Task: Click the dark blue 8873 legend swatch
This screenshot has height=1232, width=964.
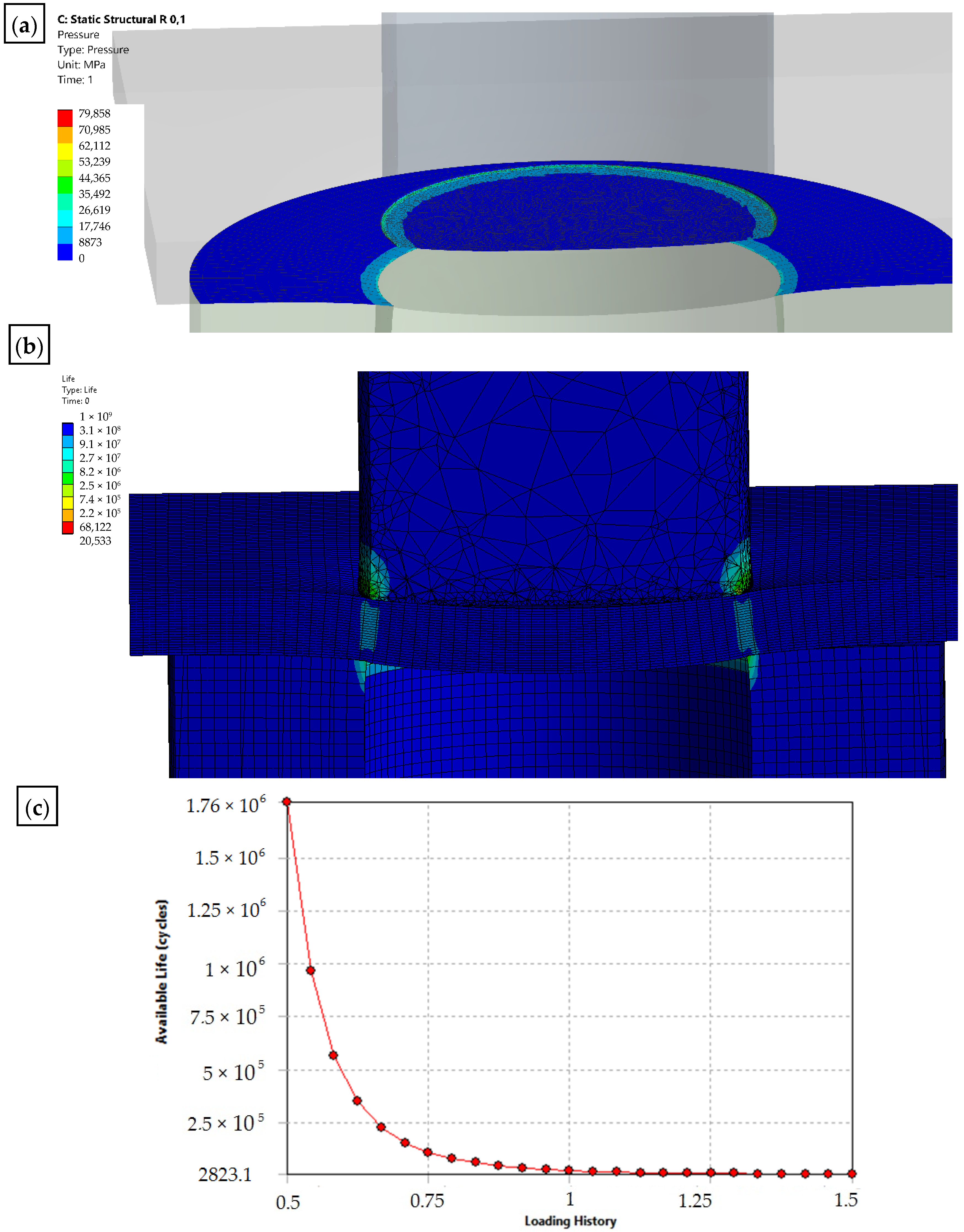Action: (65, 251)
